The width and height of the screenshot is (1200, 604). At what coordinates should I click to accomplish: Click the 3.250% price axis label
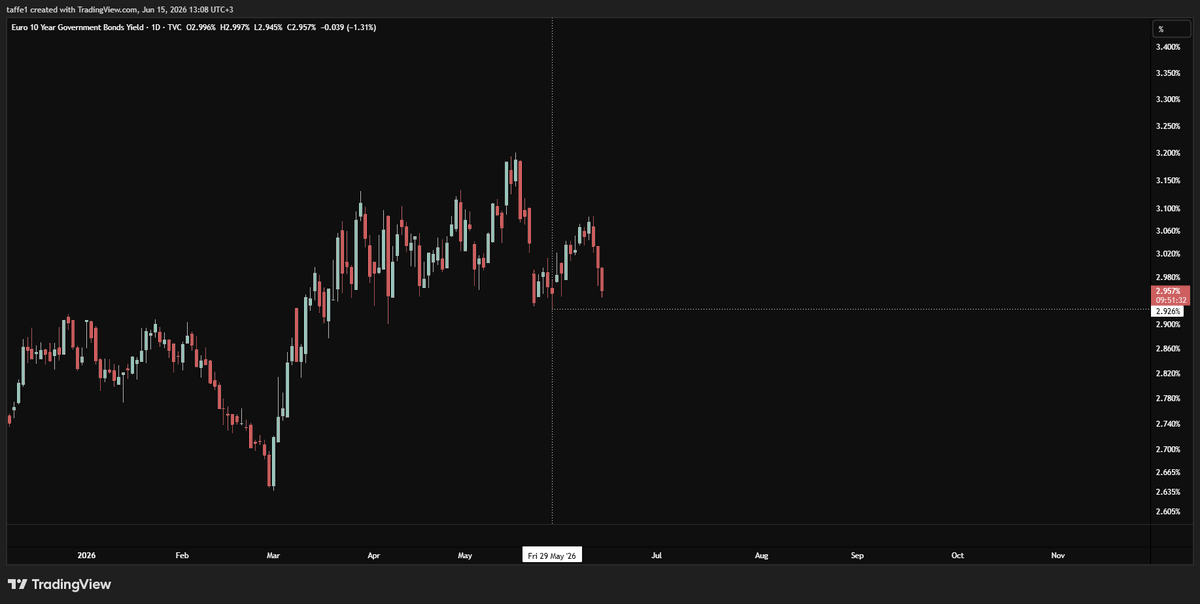point(1168,126)
